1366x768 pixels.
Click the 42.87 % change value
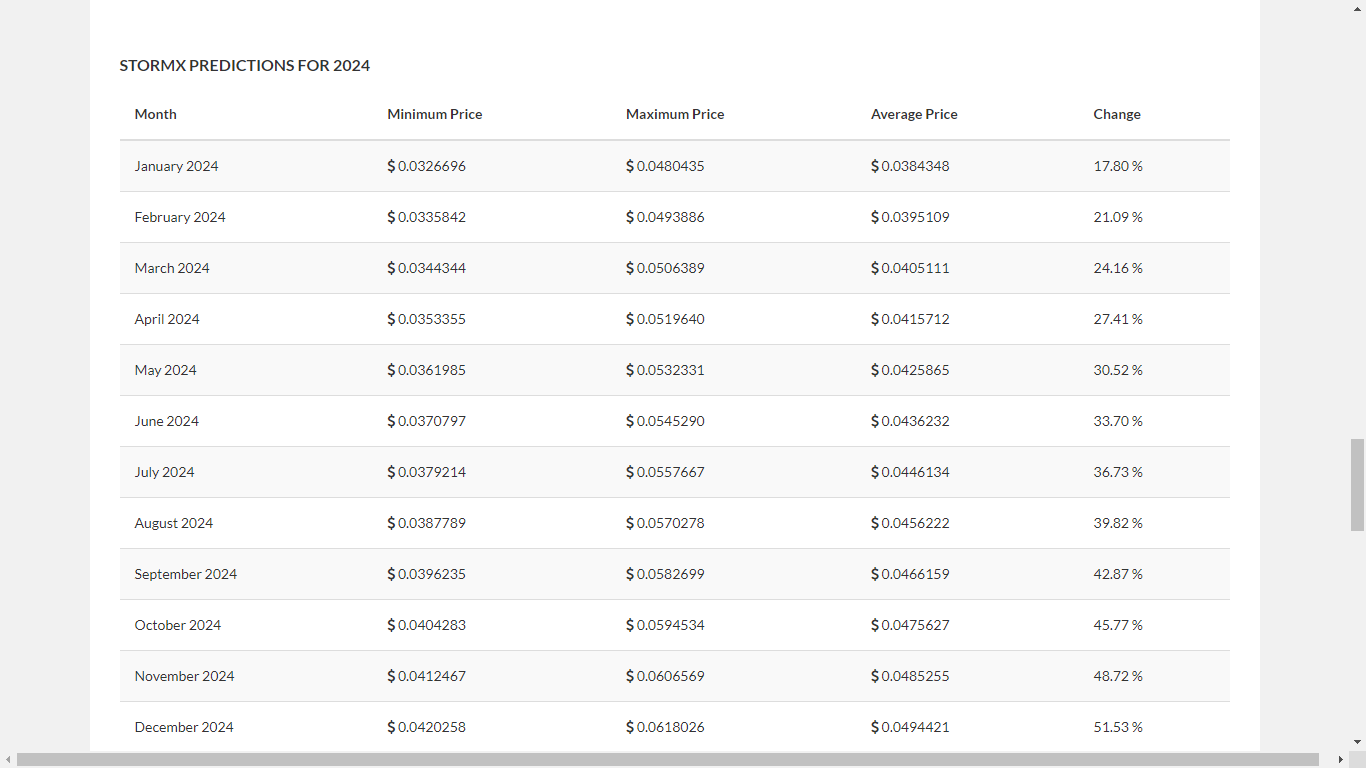coord(1118,574)
